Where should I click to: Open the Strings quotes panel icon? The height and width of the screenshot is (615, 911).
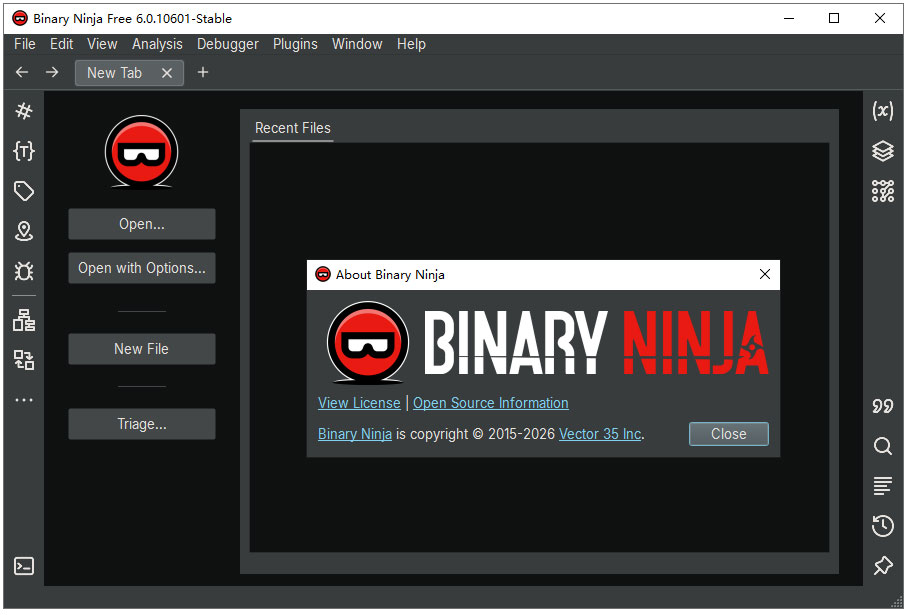point(883,406)
